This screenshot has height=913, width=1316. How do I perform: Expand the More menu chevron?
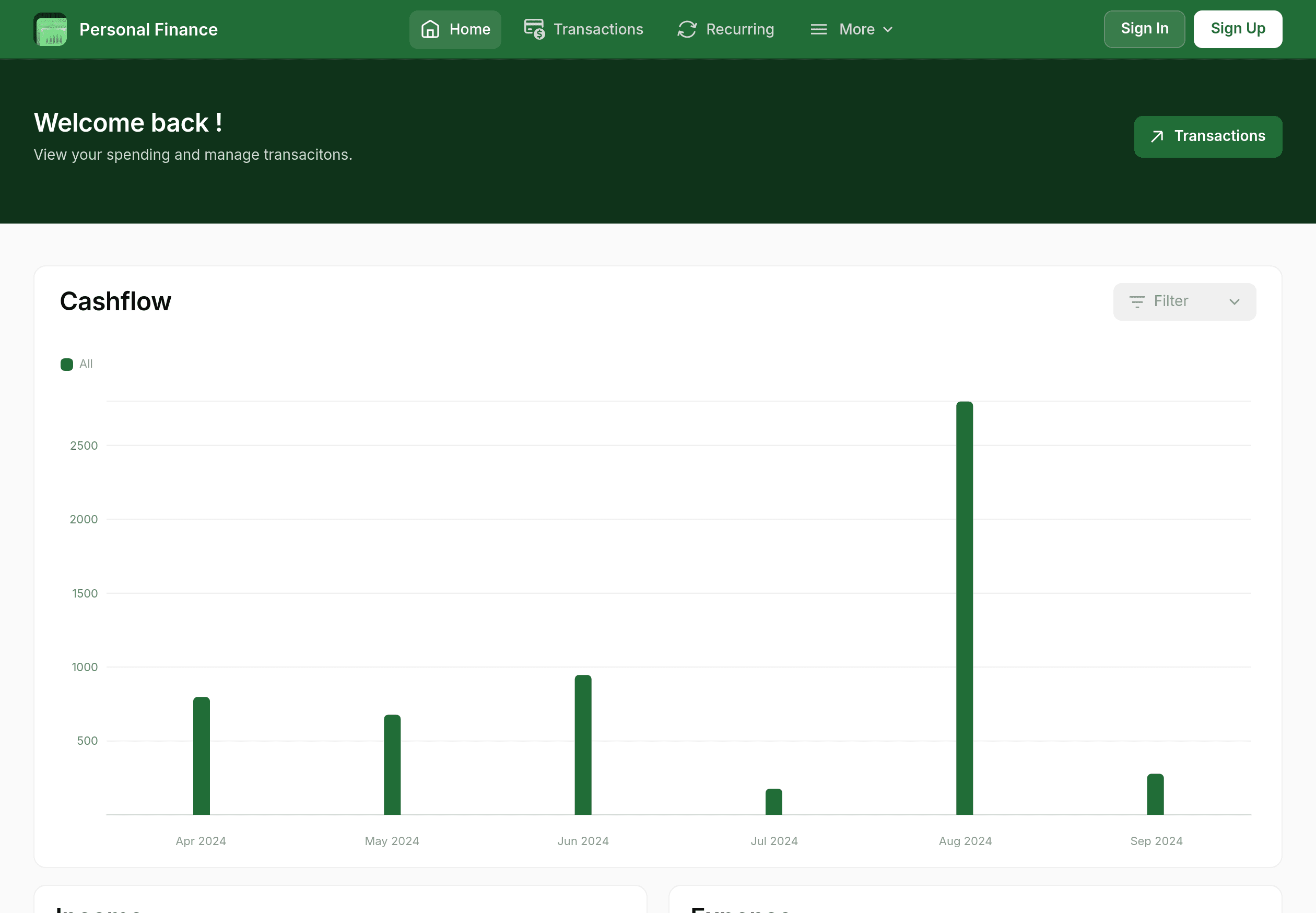[888, 29]
